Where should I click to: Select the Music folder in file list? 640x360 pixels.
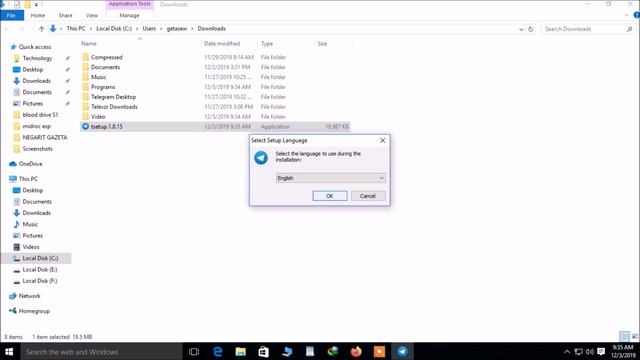tap(98, 77)
